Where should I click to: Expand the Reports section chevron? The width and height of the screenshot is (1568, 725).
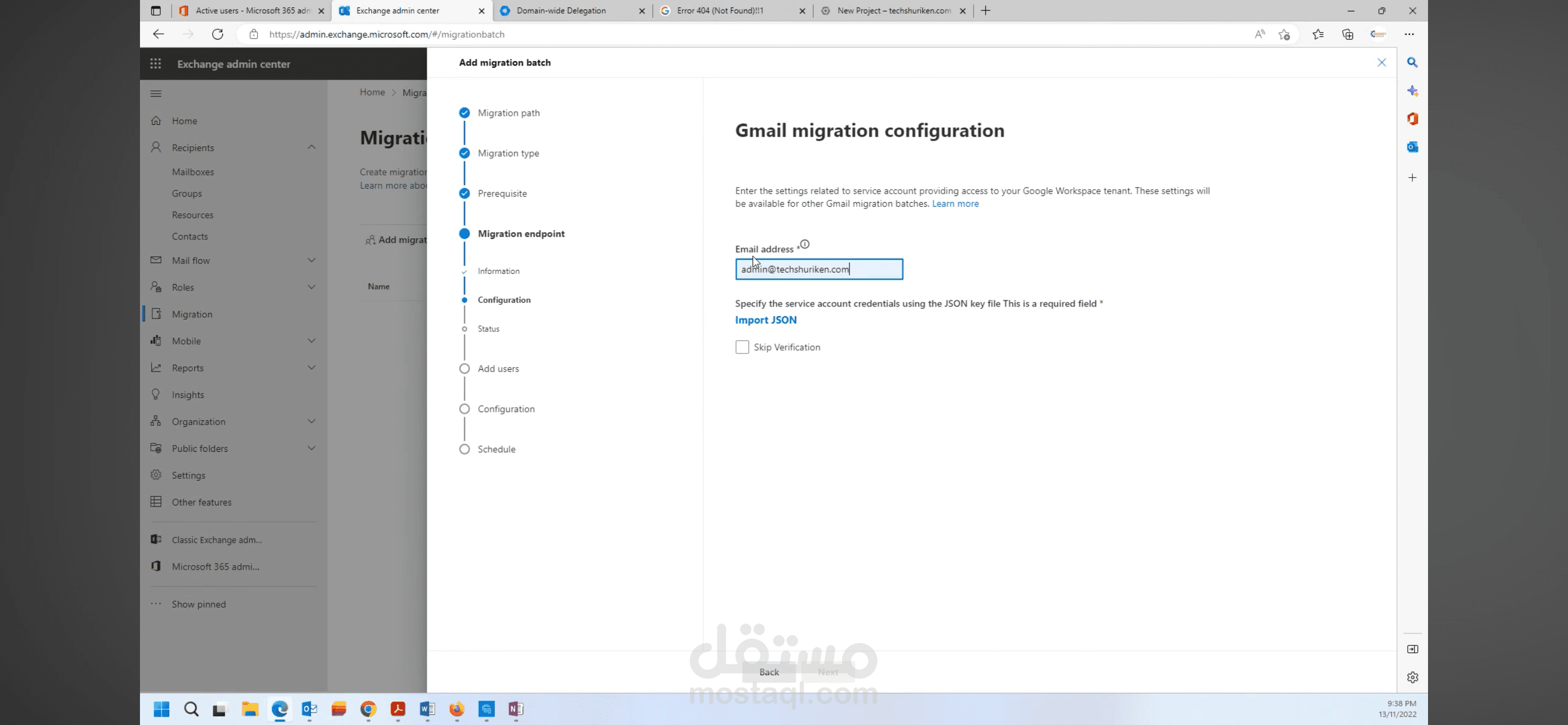pos(312,368)
